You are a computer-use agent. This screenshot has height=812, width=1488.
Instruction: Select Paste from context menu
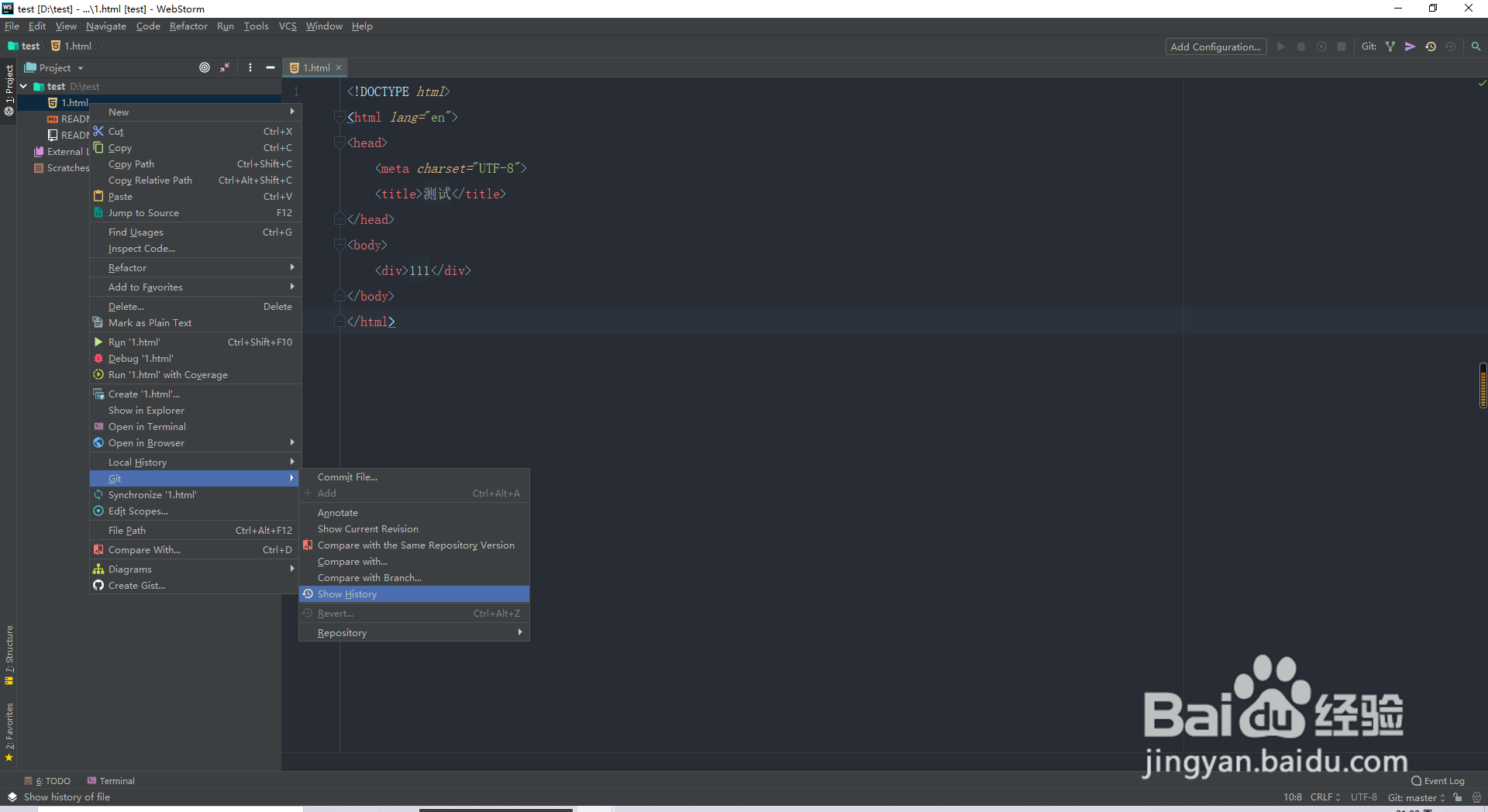(195, 197)
